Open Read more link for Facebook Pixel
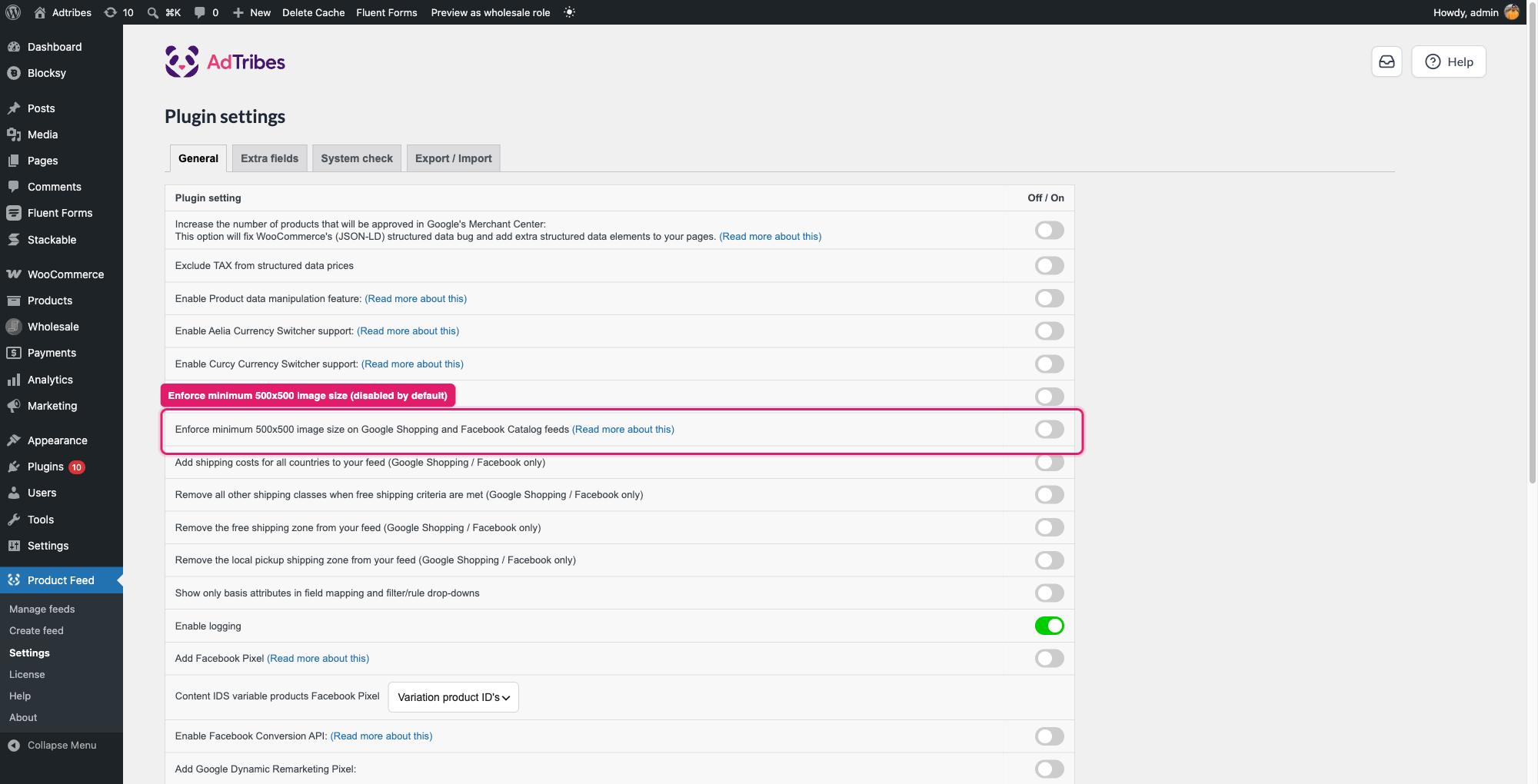This screenshot has width=1538, height=784. click(x=318, y=659)
